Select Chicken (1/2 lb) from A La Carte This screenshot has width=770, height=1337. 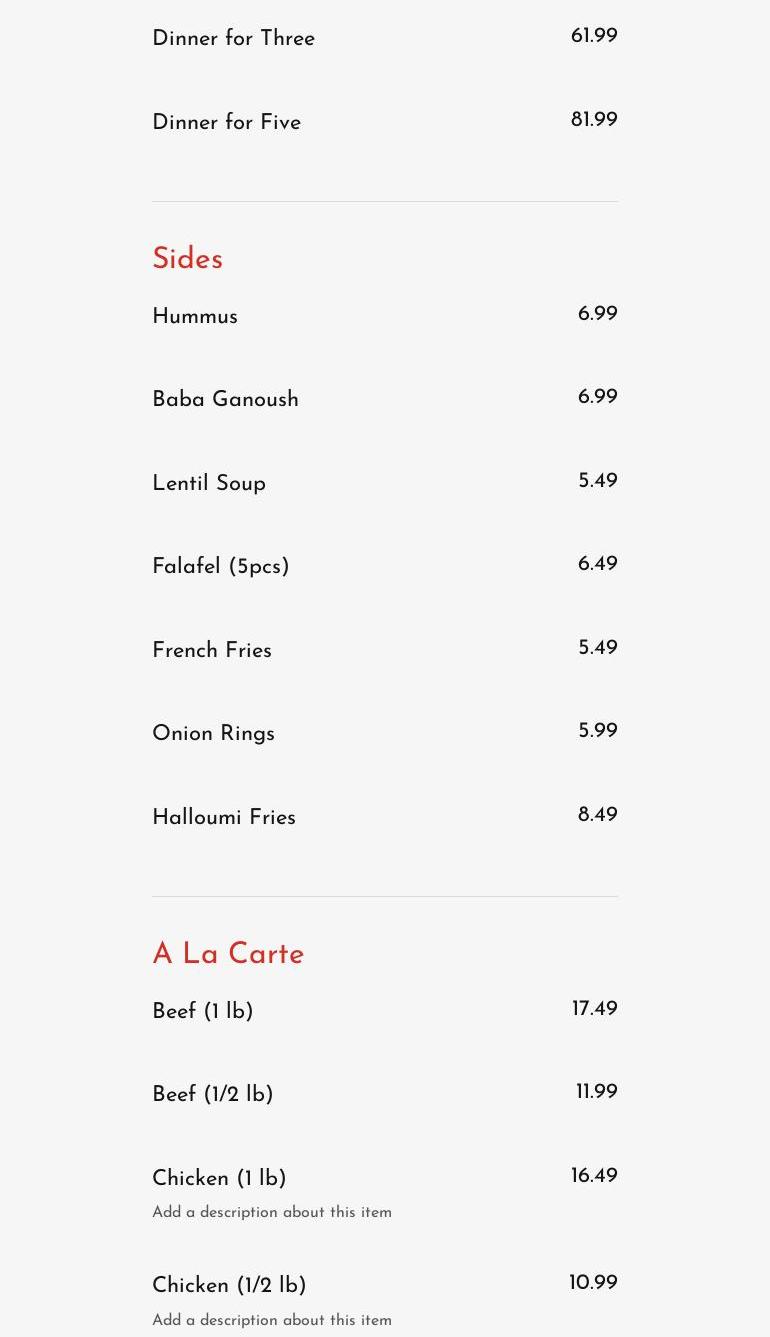(x=229, y=1286)
